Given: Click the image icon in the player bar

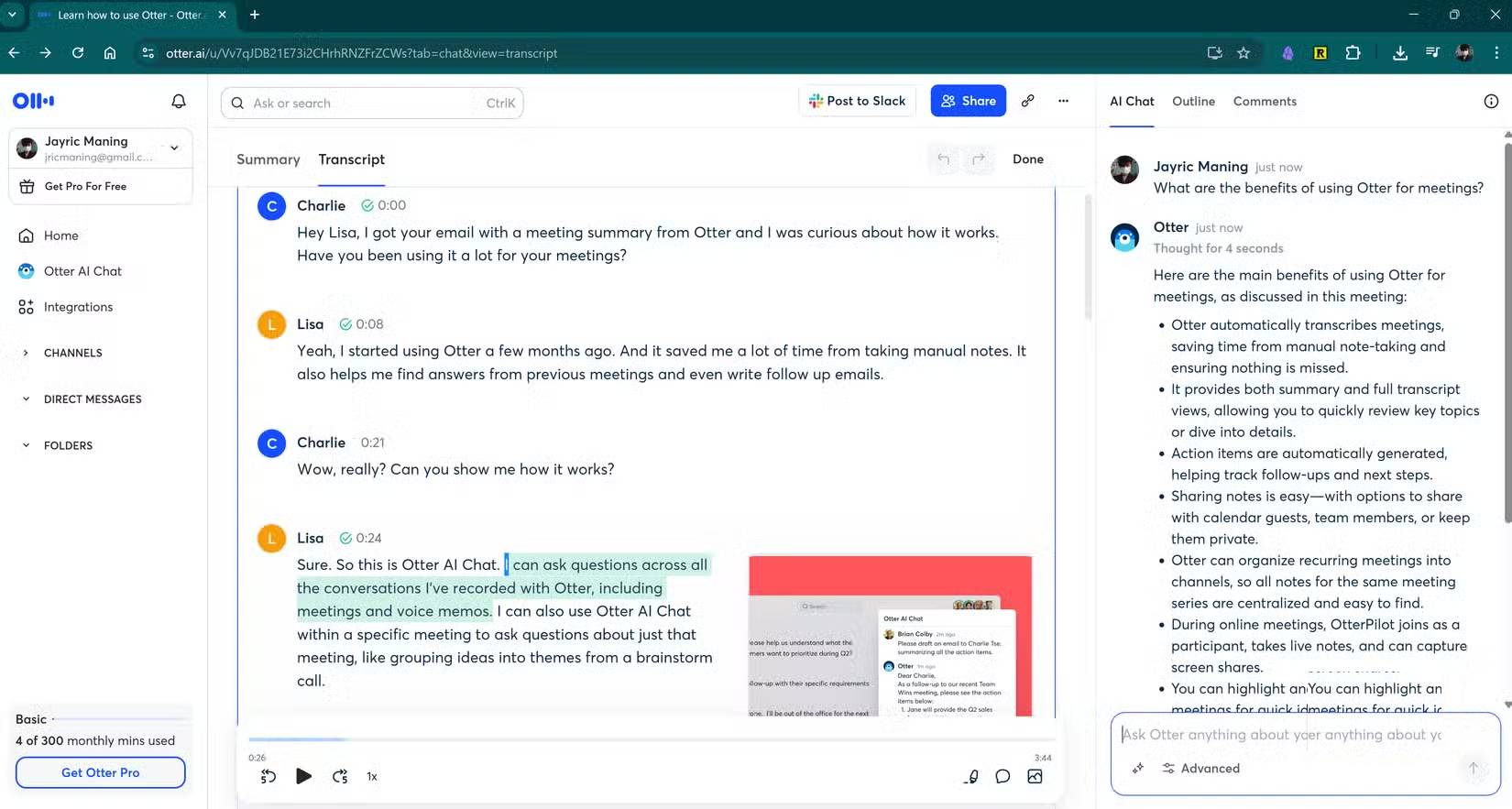Looking at the screenshot, I should [1035, 776].
